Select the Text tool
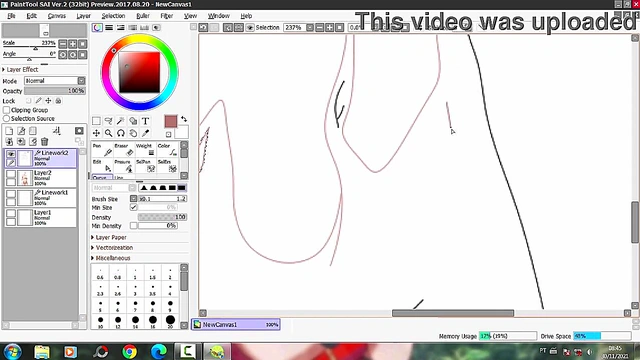Viewport: 640px width, 360px height. [145, 121]
